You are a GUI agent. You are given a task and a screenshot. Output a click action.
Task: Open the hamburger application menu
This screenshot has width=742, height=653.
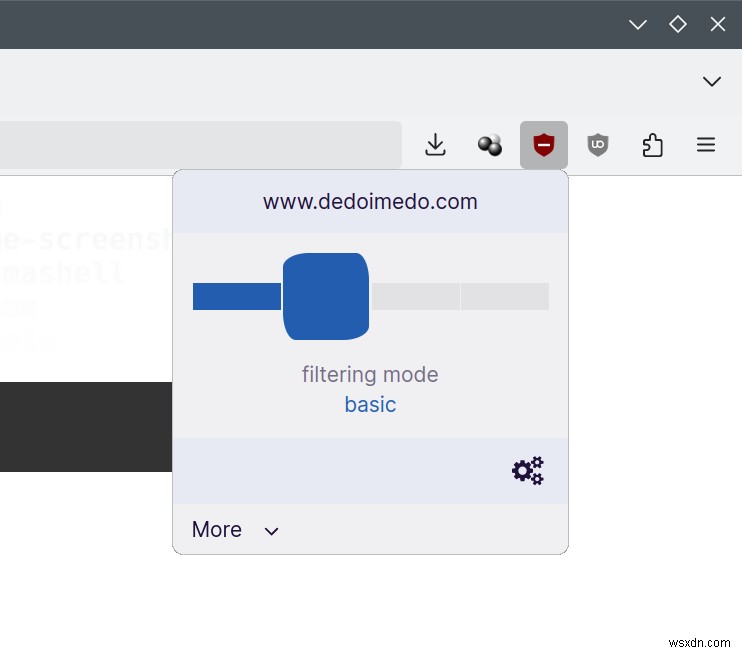706,145
